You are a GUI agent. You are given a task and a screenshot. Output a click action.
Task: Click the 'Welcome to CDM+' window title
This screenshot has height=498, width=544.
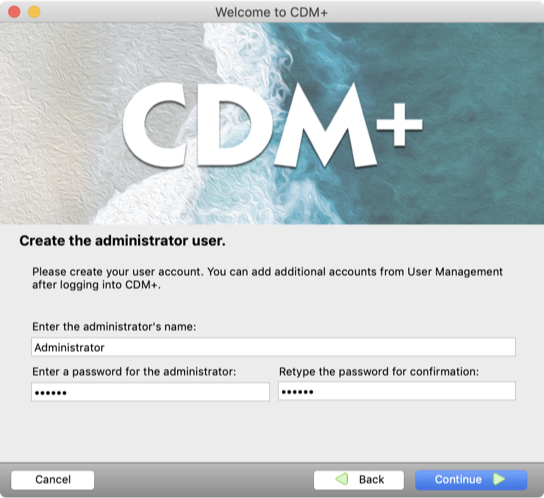coord(271,12)
